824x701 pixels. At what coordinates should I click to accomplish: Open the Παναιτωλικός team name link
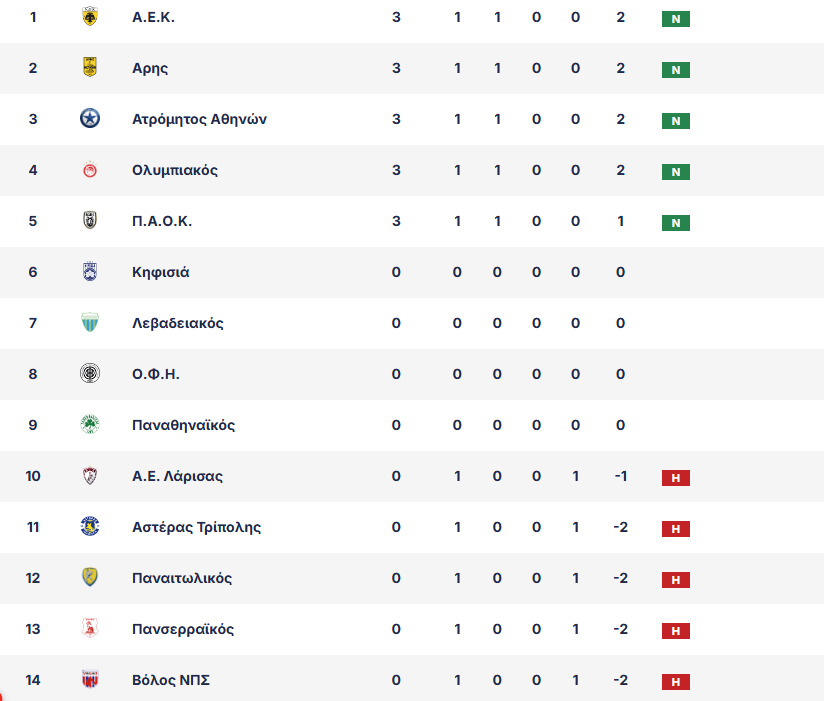181,578
